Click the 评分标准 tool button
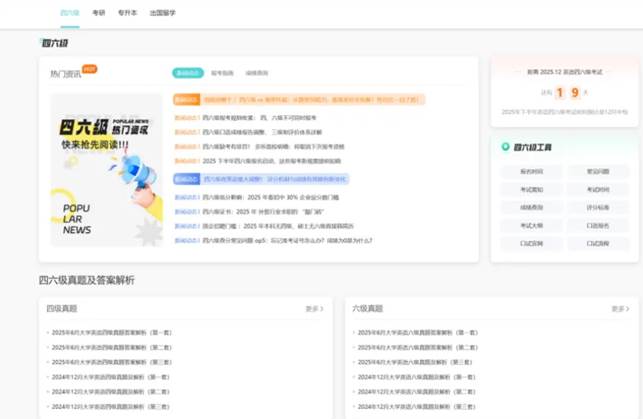Screen dimensions: 643x419 tap(598, 207)
